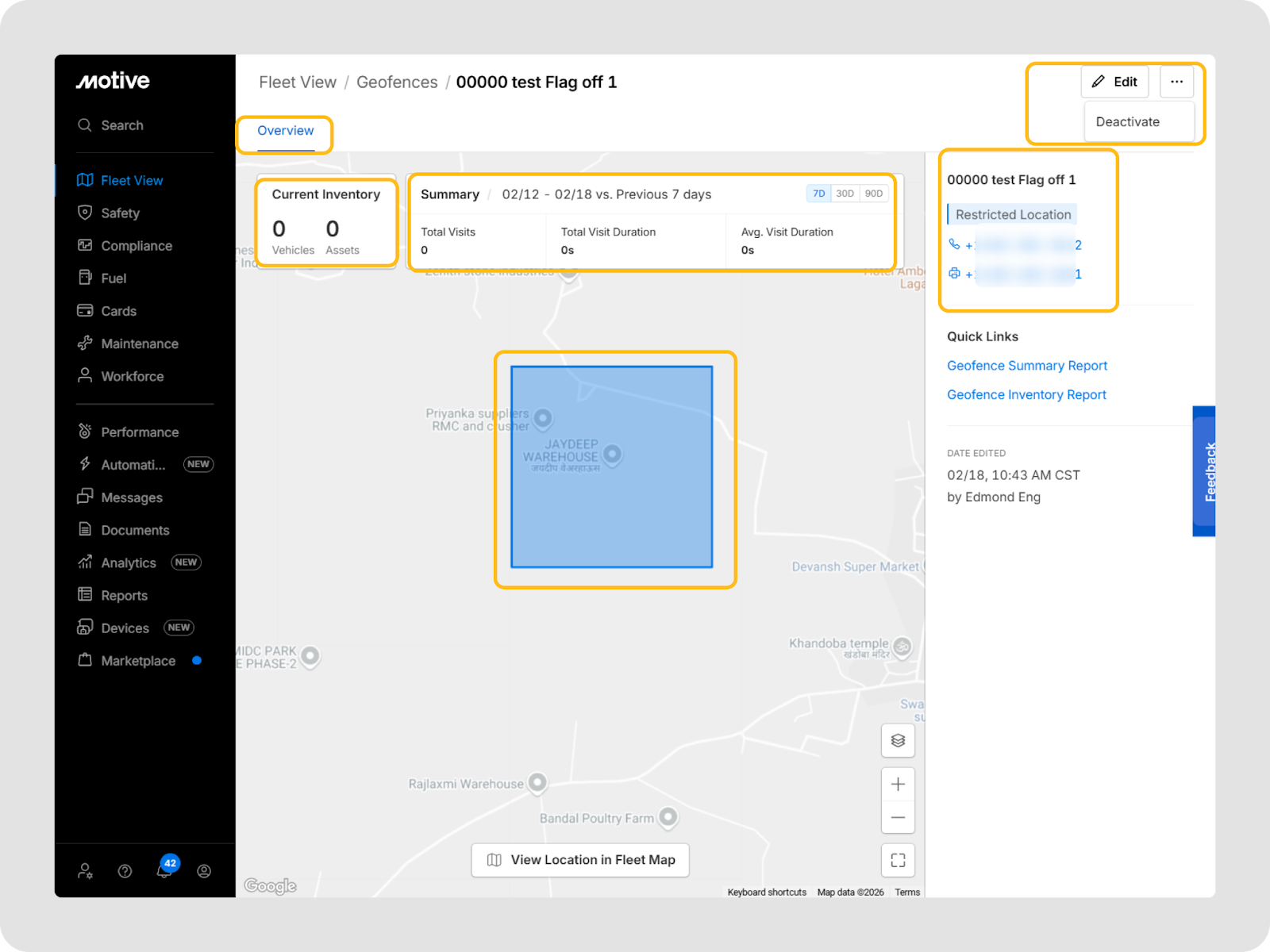The image size is (1270, 952).
Task: Open the notifications bell icon
Action: pos(164,870)
